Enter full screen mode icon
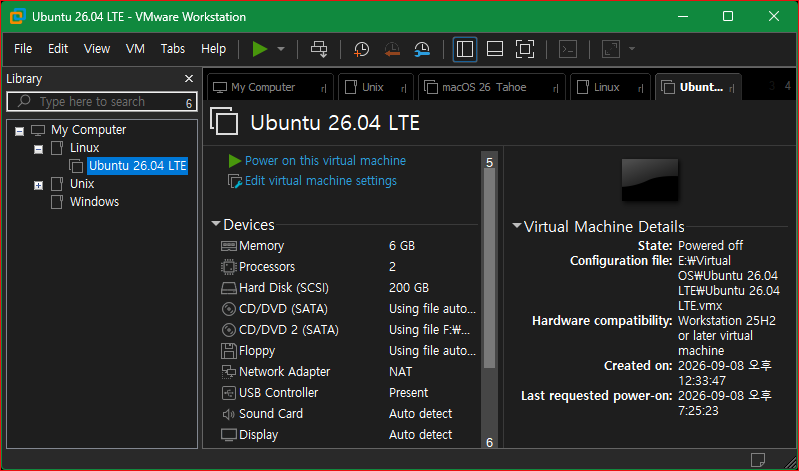799x471 pixels. 525,49
